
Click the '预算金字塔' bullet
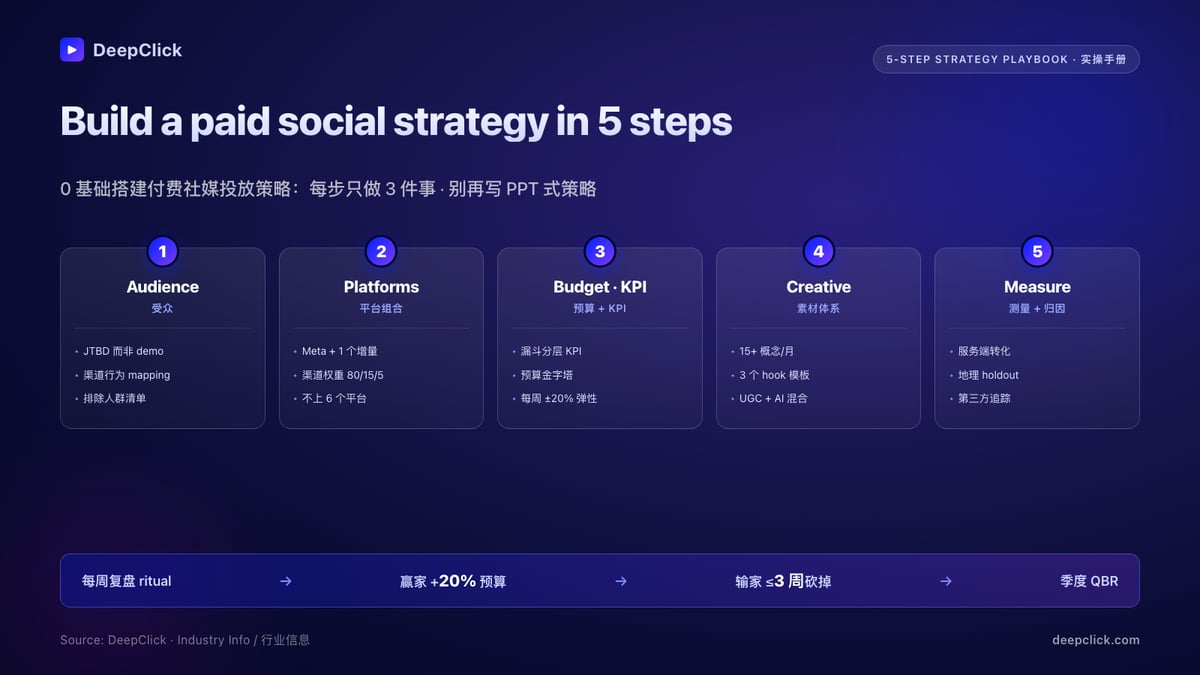pyautogui.click(x=547, y=375)
